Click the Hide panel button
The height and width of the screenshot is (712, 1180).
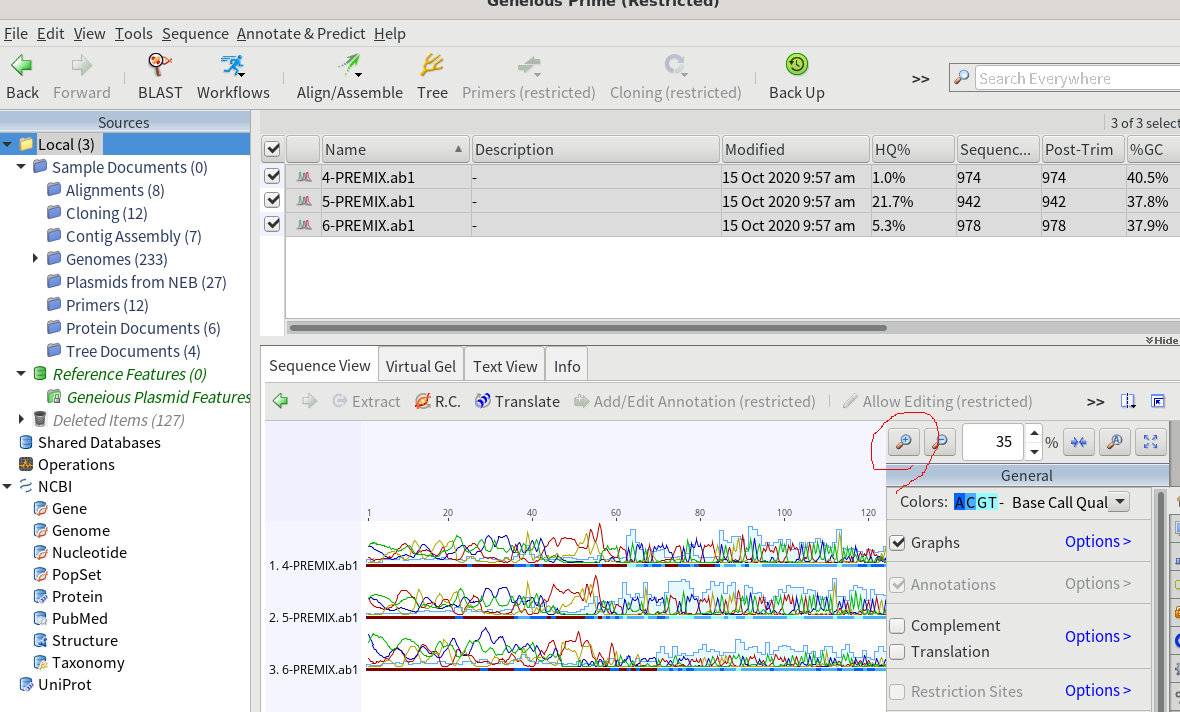pos(1161,340)
